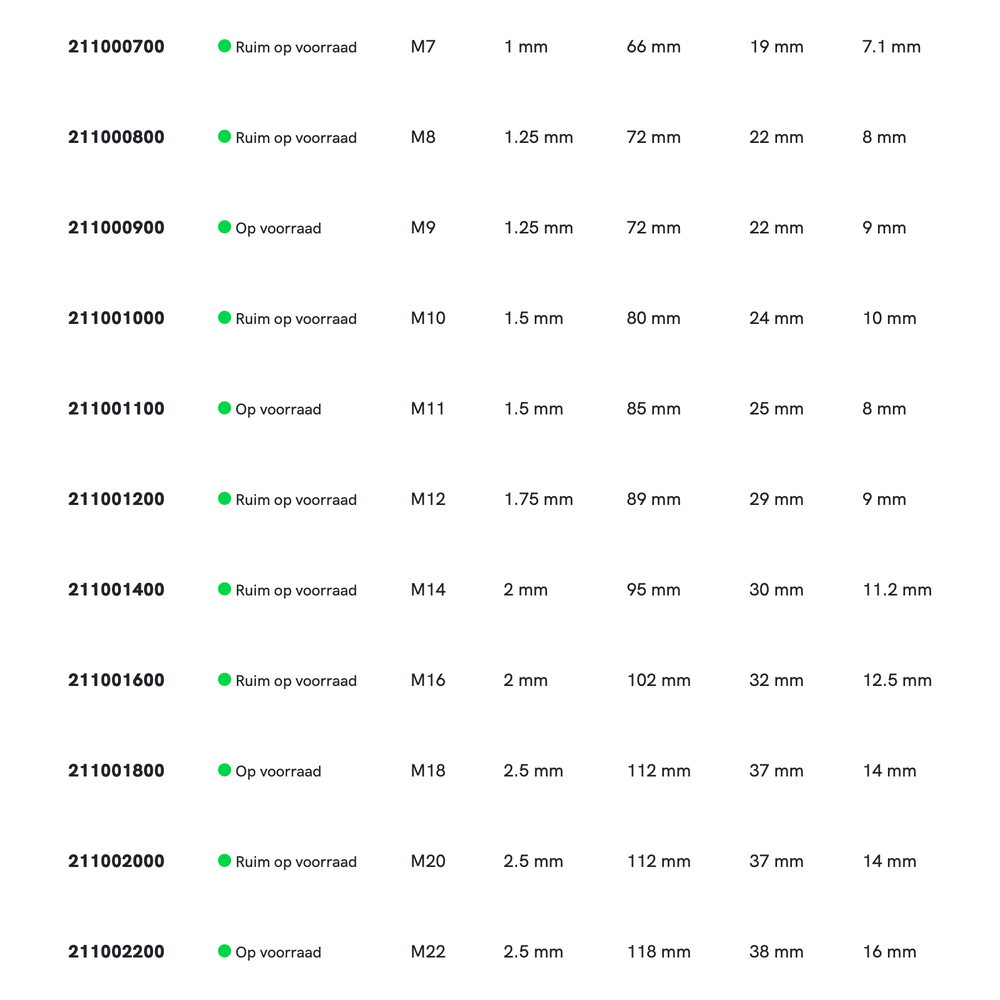Click green dot next to 211001000
Viewport: 1000px width, 1000px height.
coord(225,318)
